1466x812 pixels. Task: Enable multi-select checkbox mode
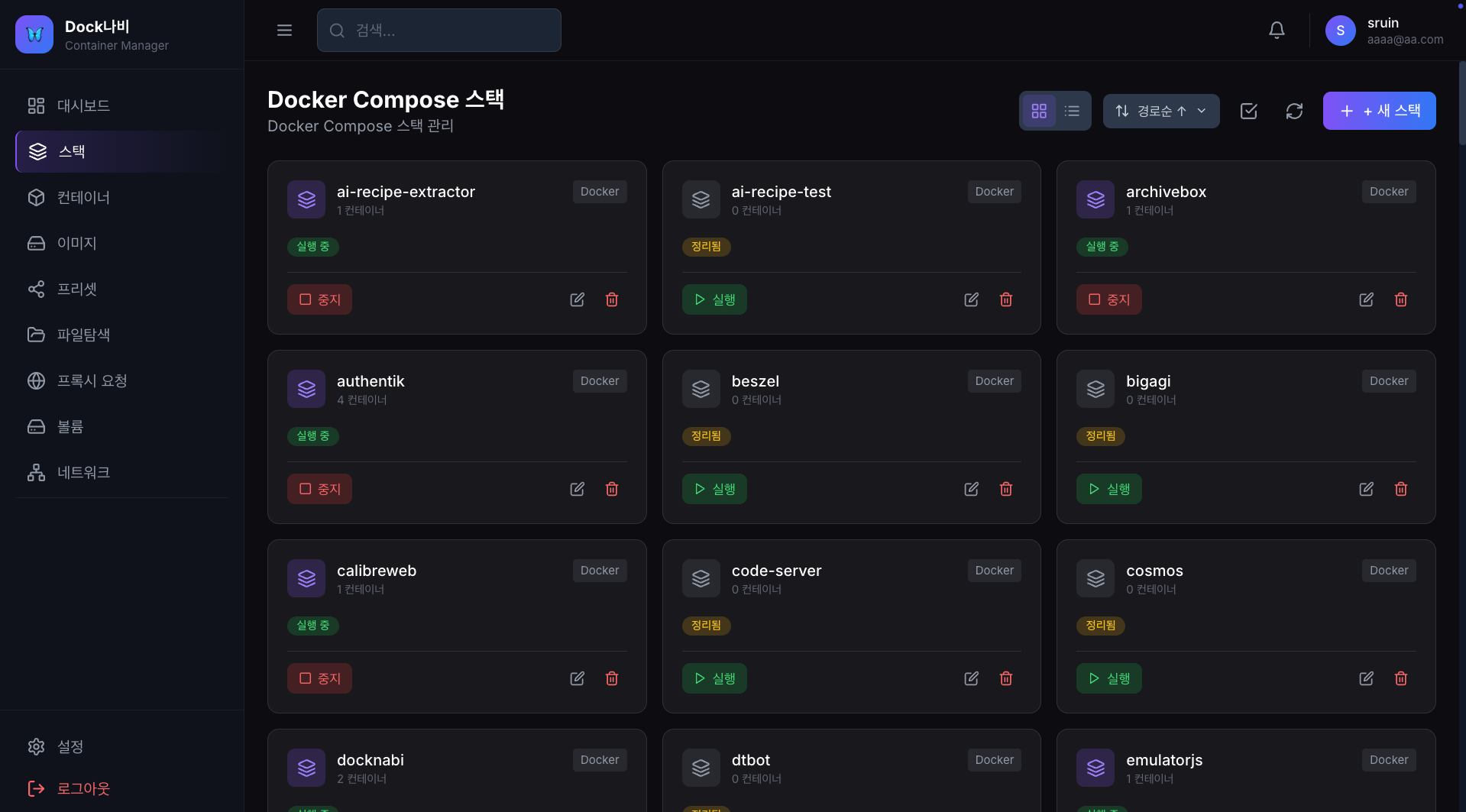click(x=1248, y=112)
